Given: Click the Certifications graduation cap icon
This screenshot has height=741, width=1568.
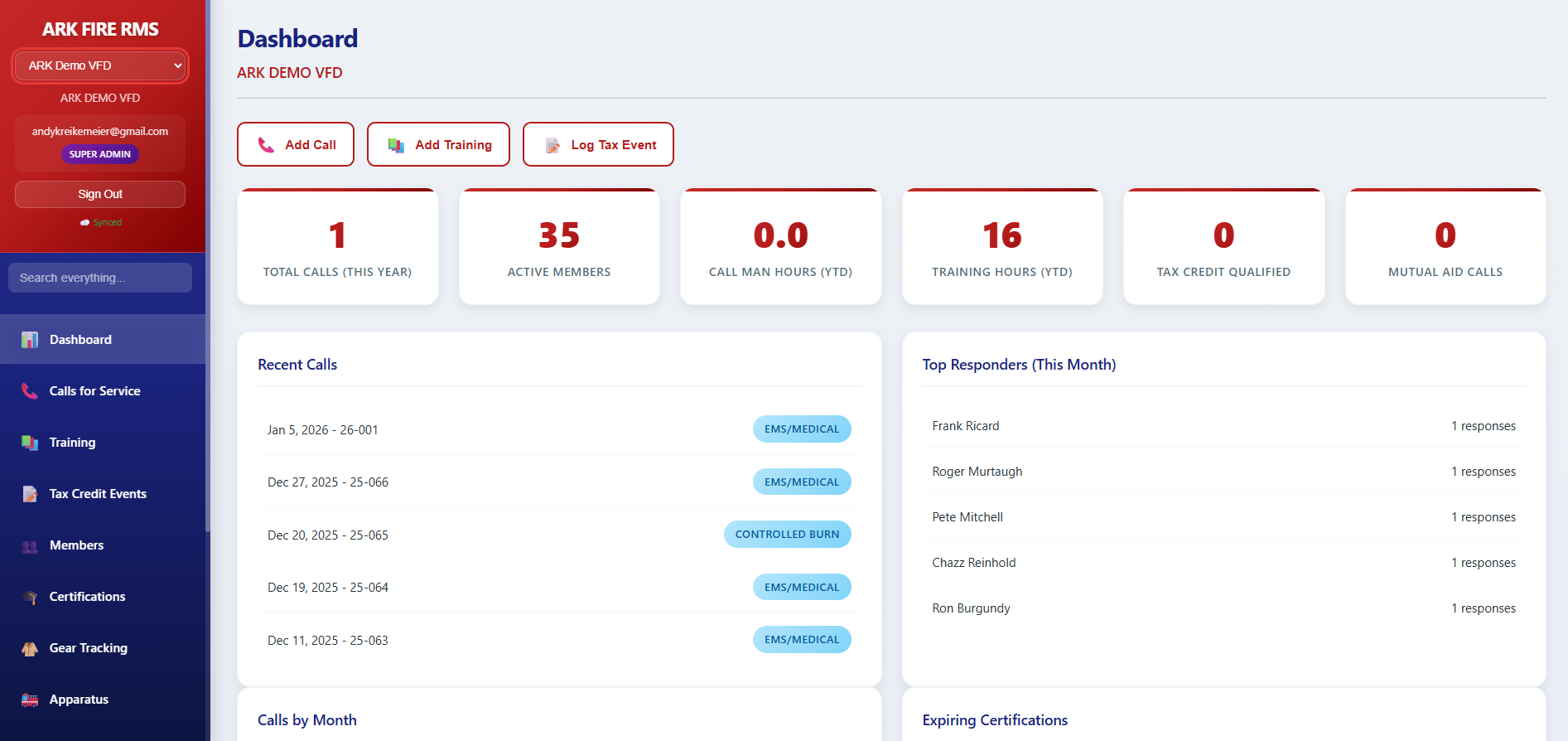Looking at the screenshot, I should pyautogui.click(x=30, y=597).
